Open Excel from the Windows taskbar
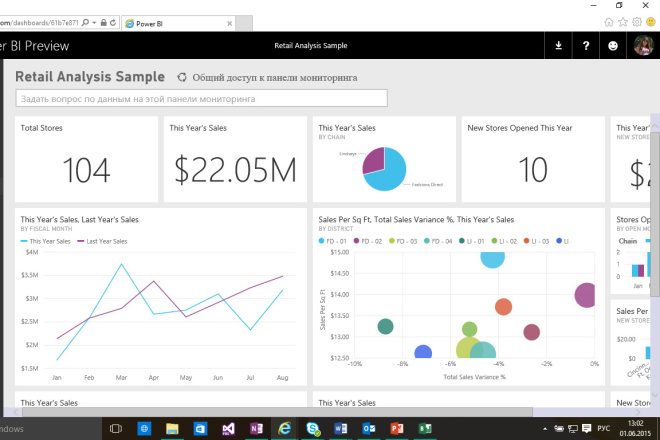 [x=424, y=428]
